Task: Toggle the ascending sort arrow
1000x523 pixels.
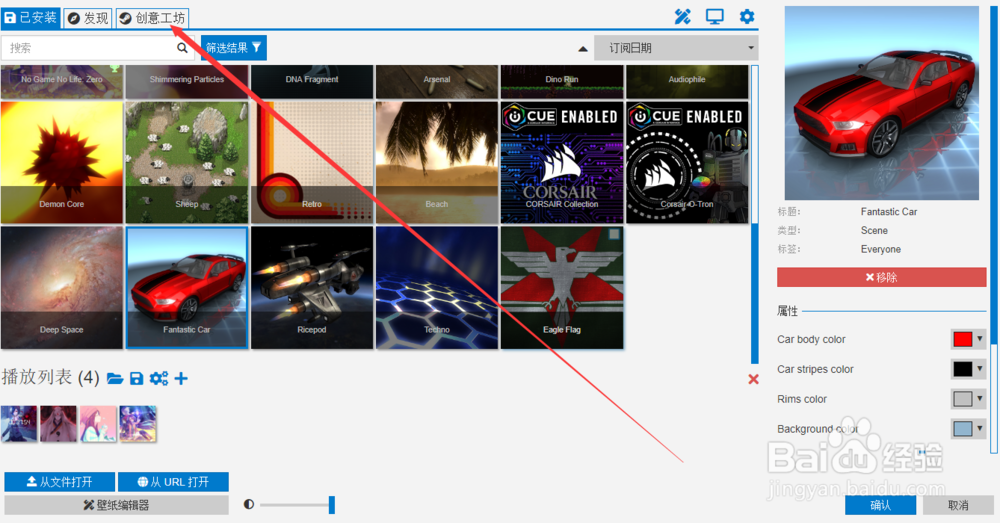Action: coord(582,48)
